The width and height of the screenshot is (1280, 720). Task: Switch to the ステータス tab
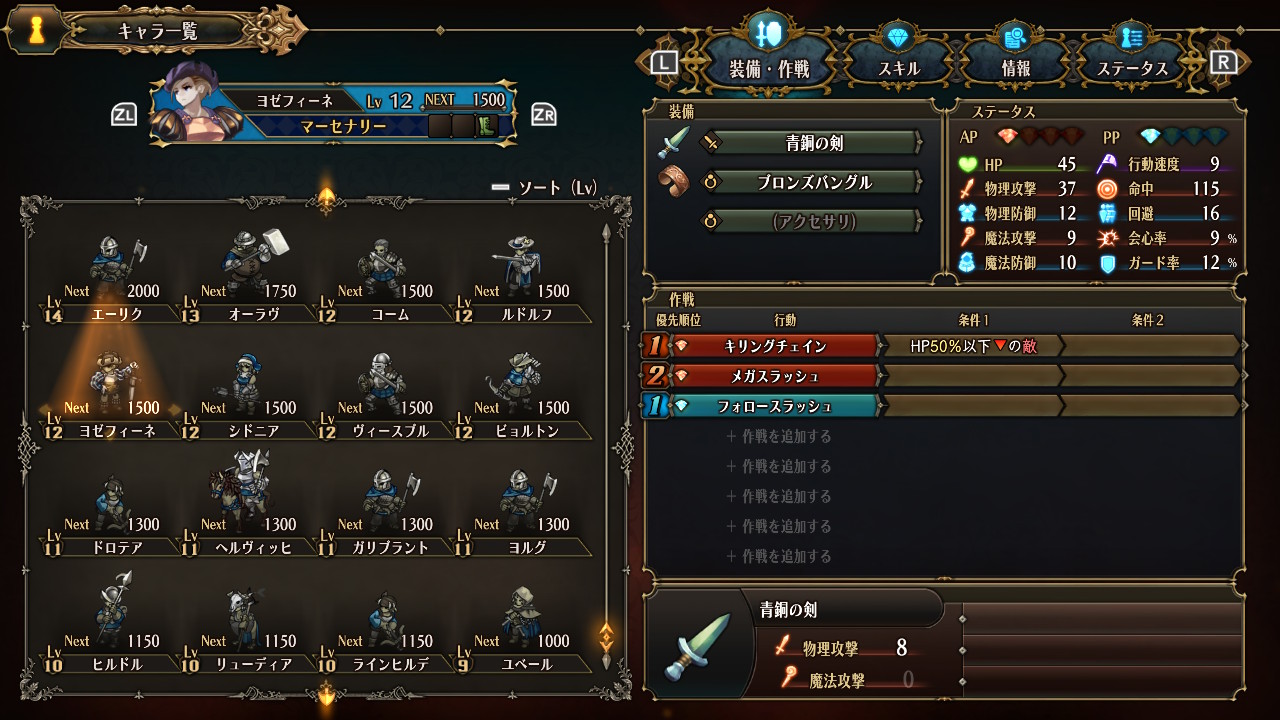pos(1132,55)
